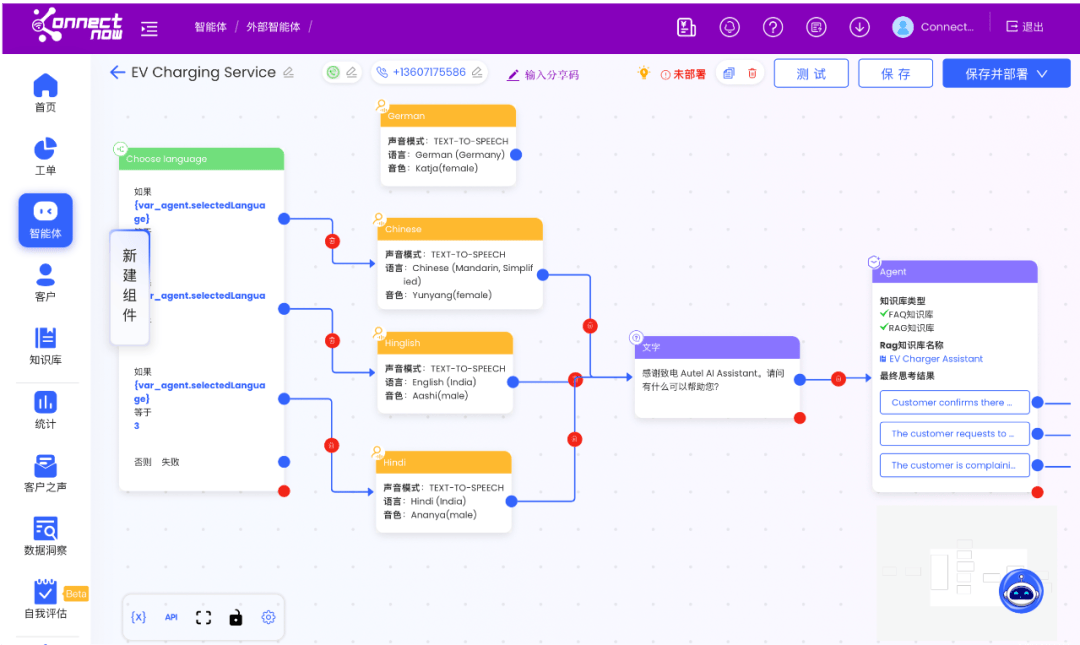Open canvas settings gear icon

268,617
